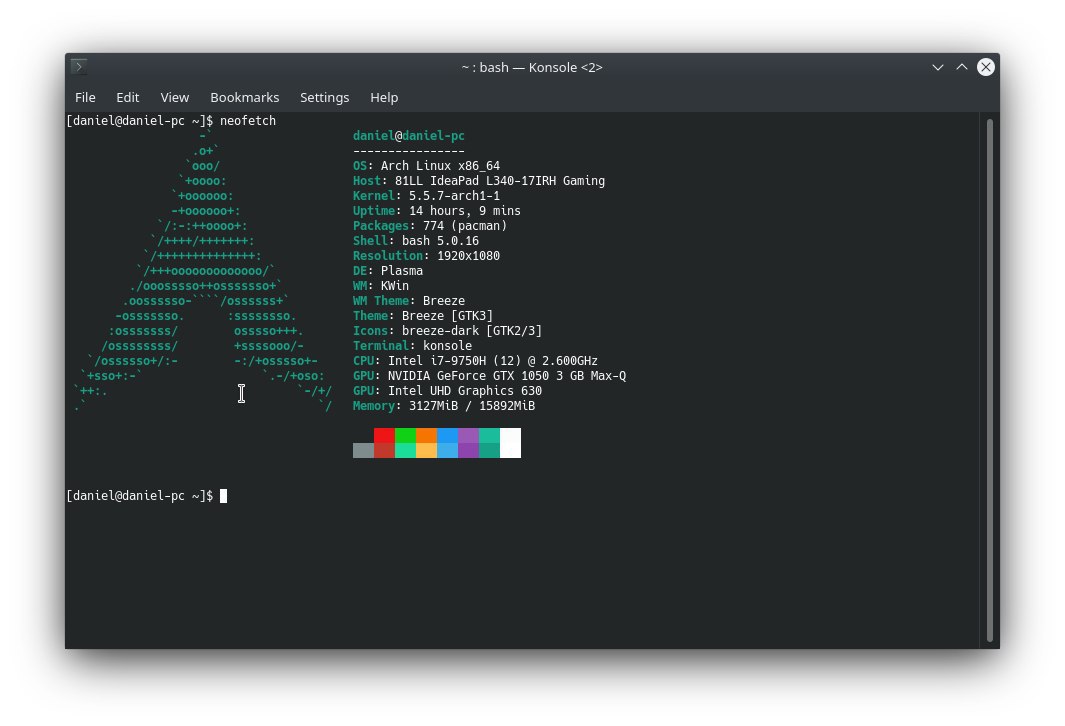The height and width of the screenshot is (726, 1065).
Task: Open the Settings menu
Action: pos(325,98)
